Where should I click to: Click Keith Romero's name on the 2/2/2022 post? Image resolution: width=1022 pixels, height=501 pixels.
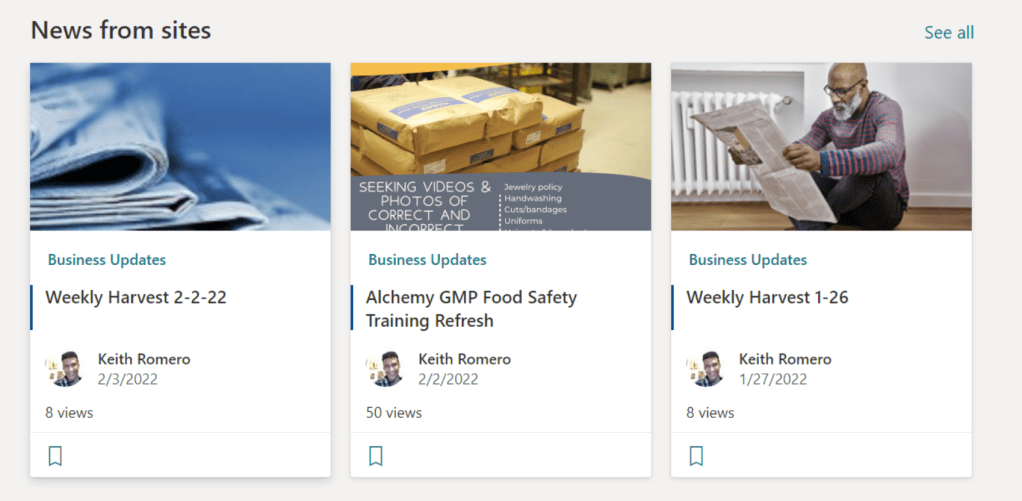click(464, 359)
